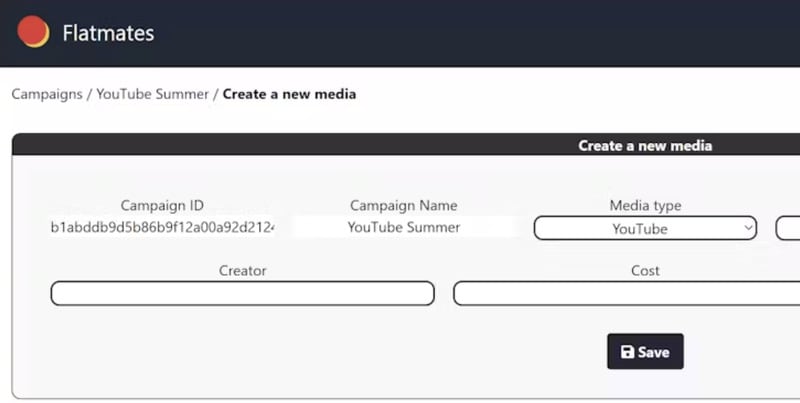
Task: Click the 'Create a new media' panel header
Action: tap(645, 145)
